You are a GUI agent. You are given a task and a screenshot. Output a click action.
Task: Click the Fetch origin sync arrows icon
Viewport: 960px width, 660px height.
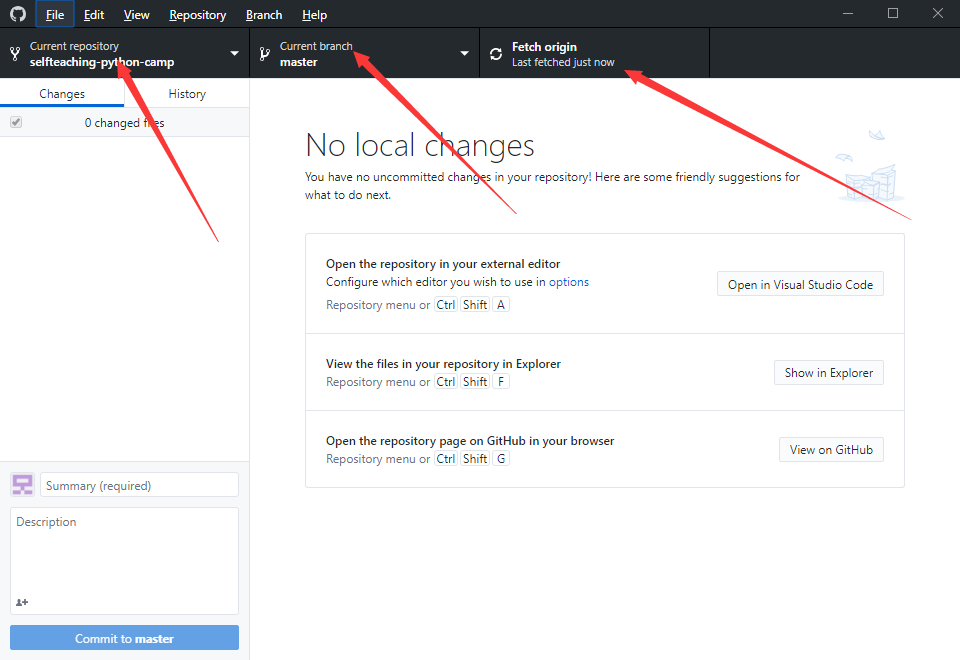click(x=496, y=54)
